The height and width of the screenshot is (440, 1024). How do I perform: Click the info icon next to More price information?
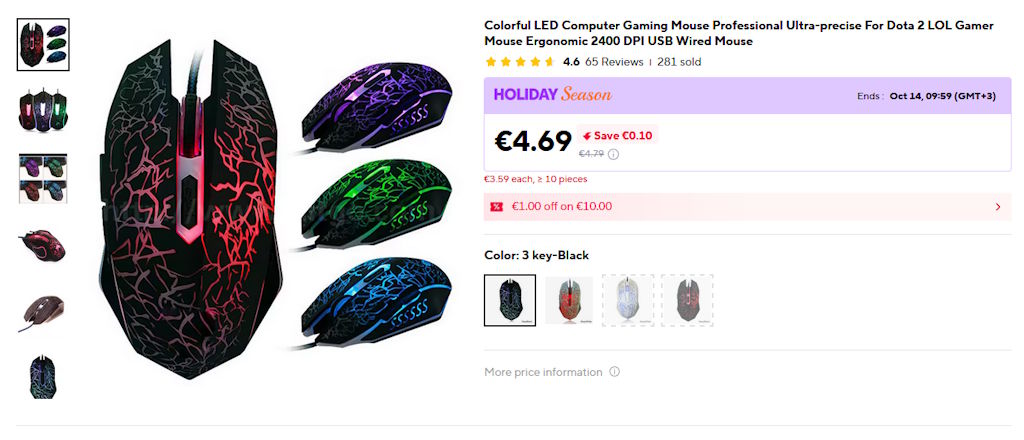click(x=614, y=372)
